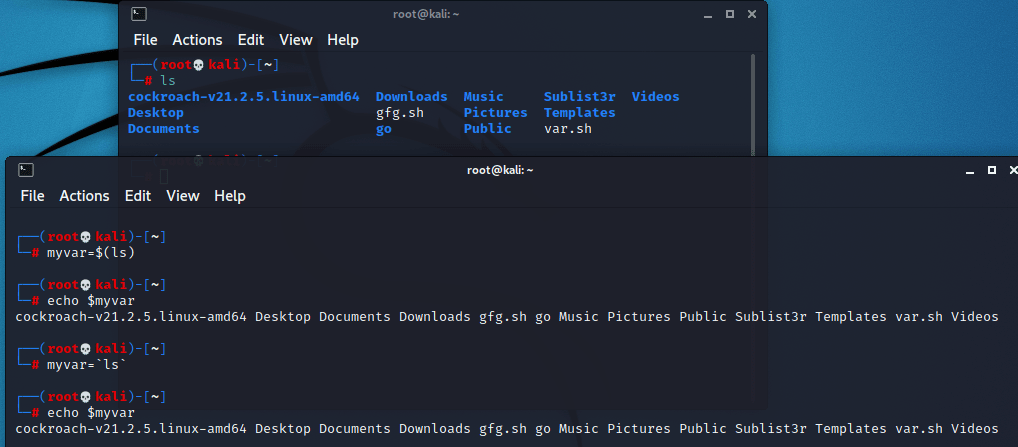Click the Templates entry in the back terminal listing
The image size is (1018, 447).
(x=580, y=113)
